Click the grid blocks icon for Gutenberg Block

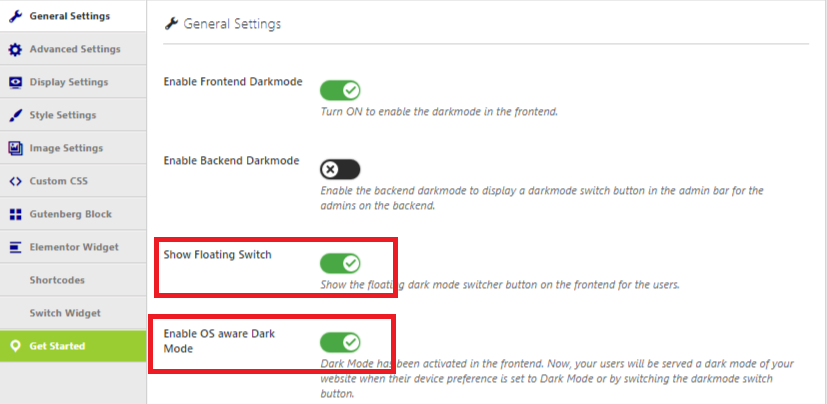pyautogui.click(x=15, y=214)
